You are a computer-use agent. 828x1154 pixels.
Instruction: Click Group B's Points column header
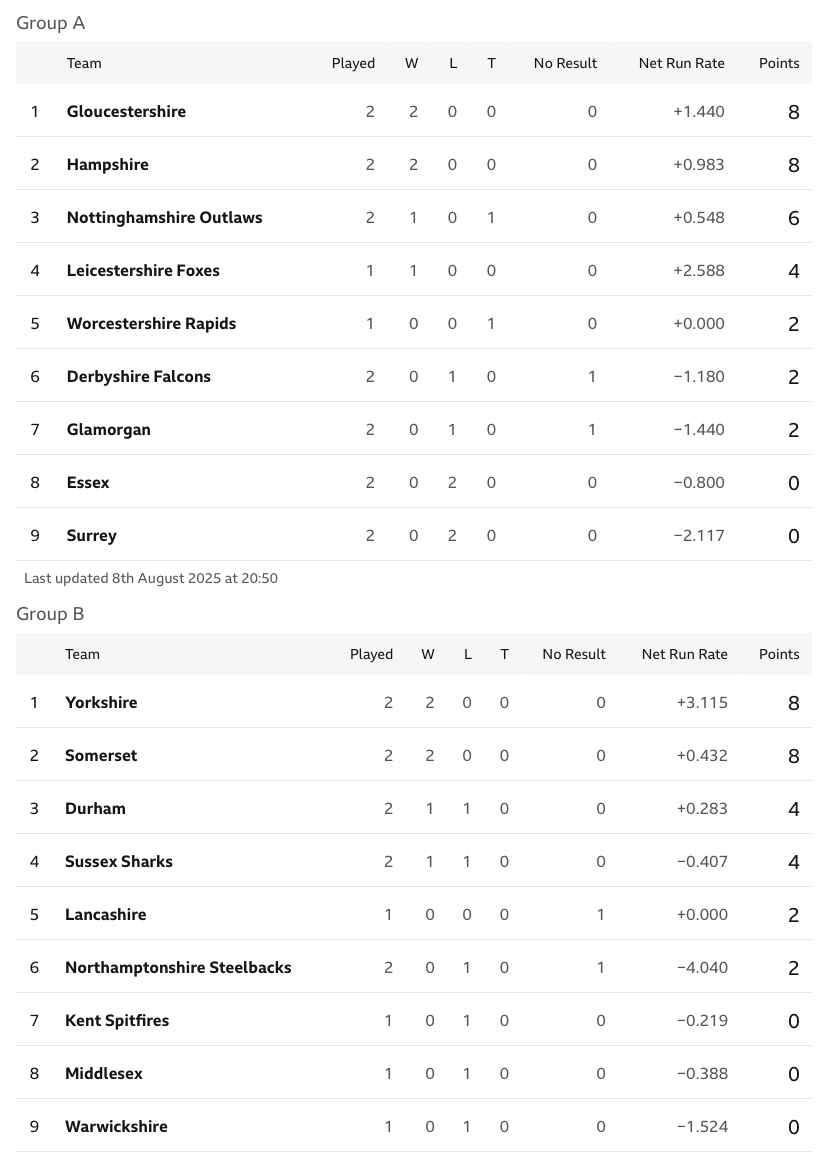click(779, 654)
